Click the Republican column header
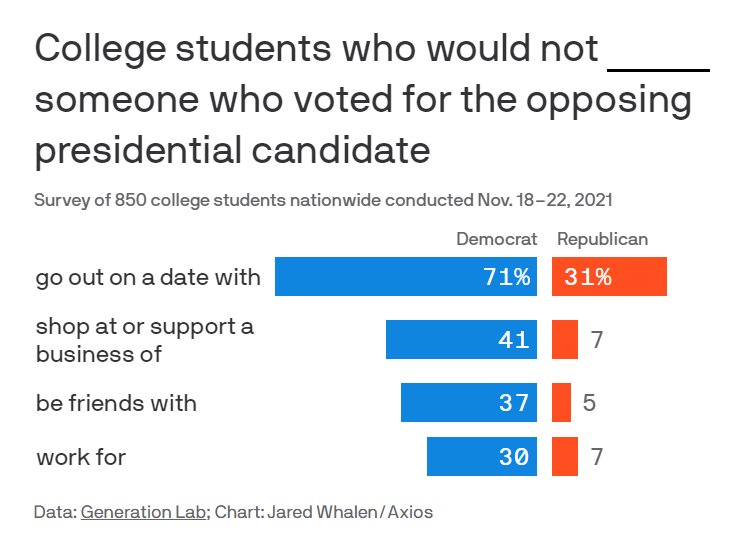Image resolution: width=733 pixels, height=544 pixels. (x=602, y=239)
